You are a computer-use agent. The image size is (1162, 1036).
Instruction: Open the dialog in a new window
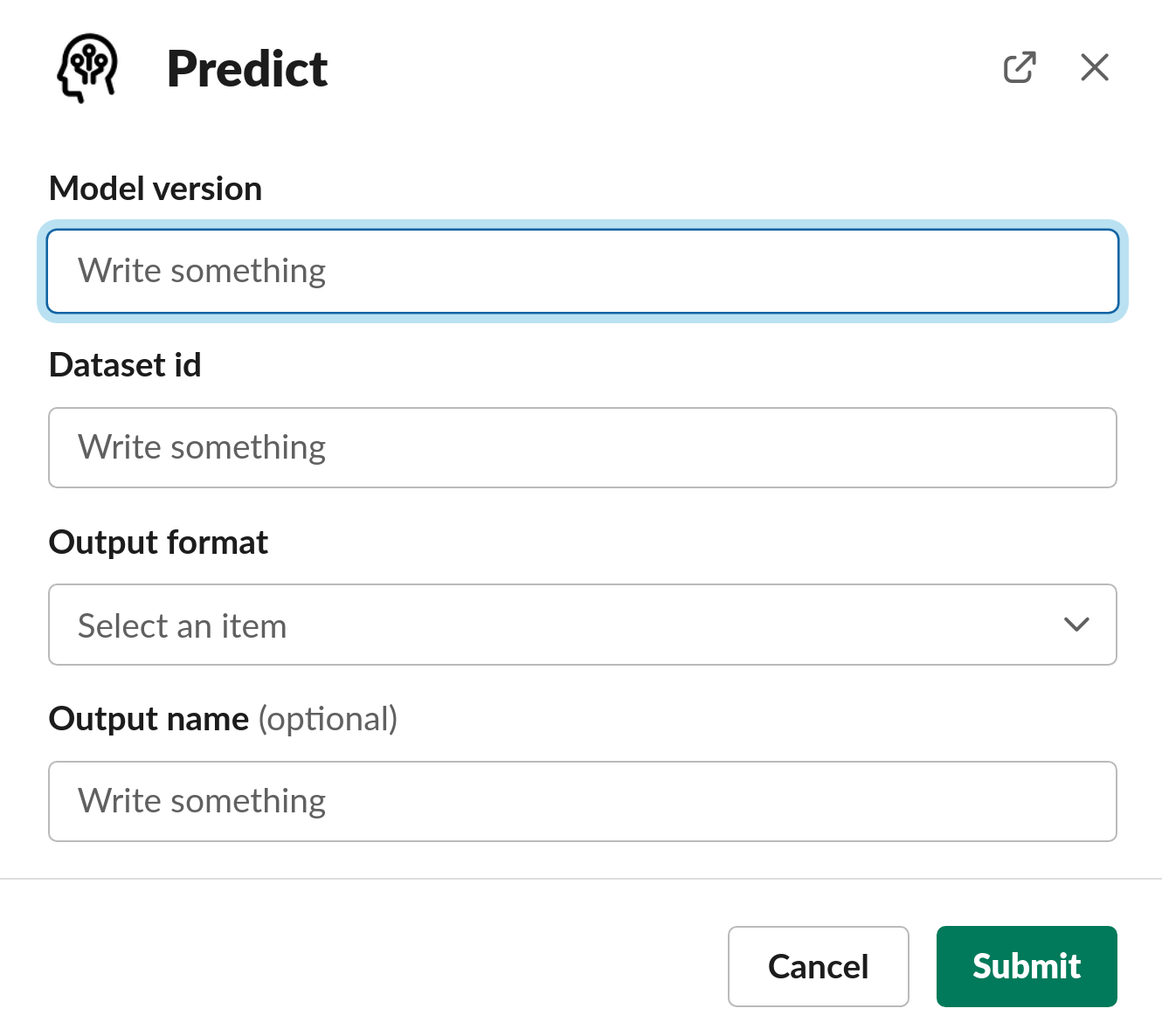1020,67
